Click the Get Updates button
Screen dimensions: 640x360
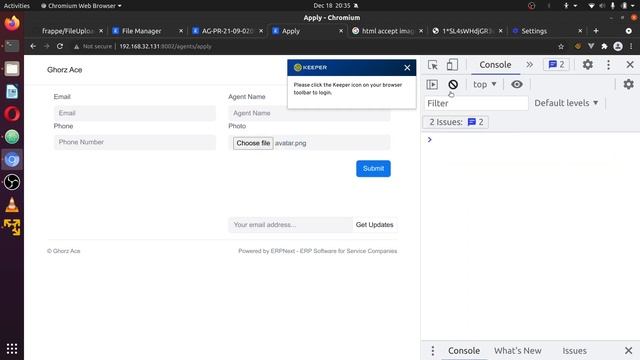tap(375, 225)
